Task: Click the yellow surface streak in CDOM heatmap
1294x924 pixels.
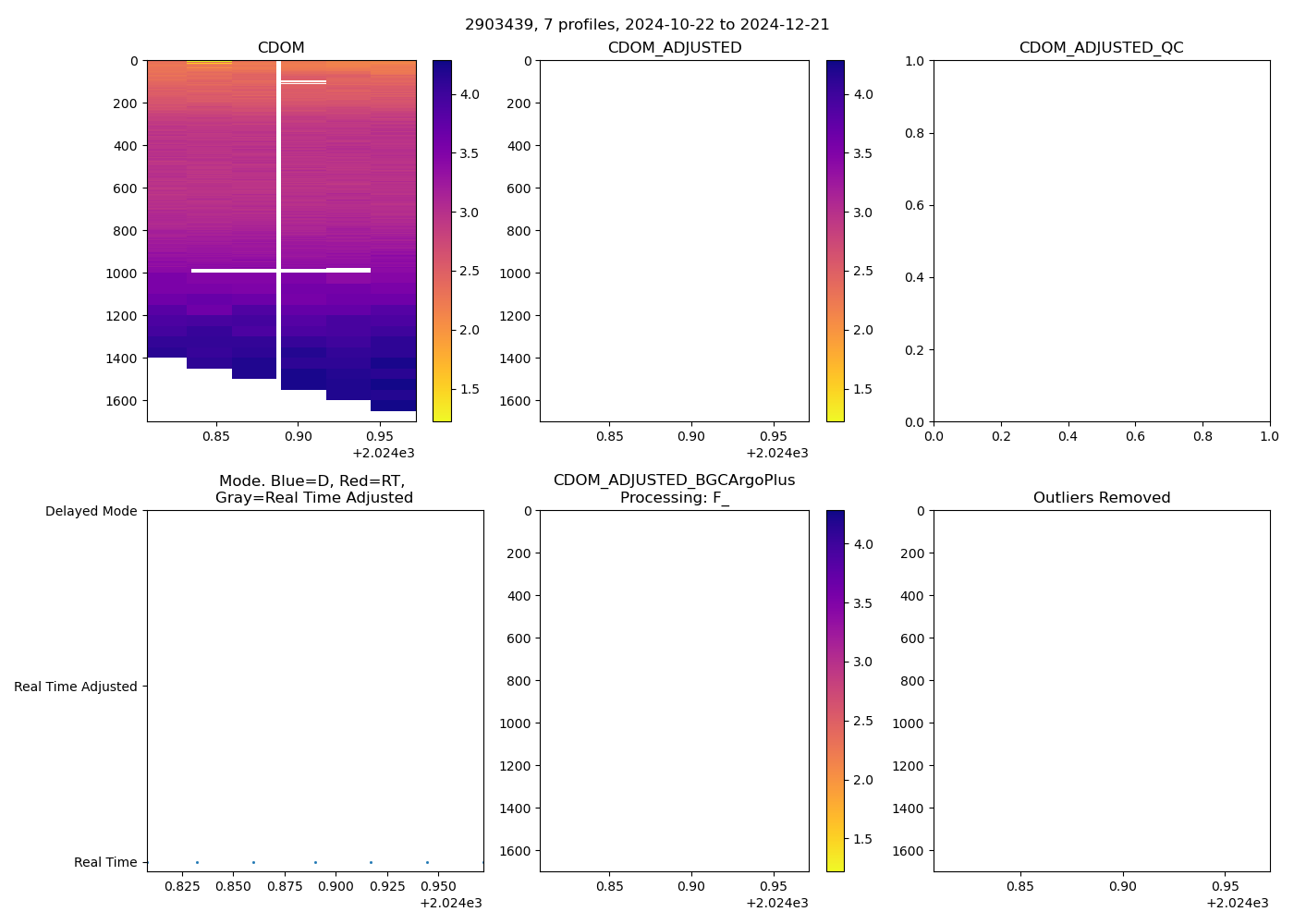Action: tap(209, 63)
